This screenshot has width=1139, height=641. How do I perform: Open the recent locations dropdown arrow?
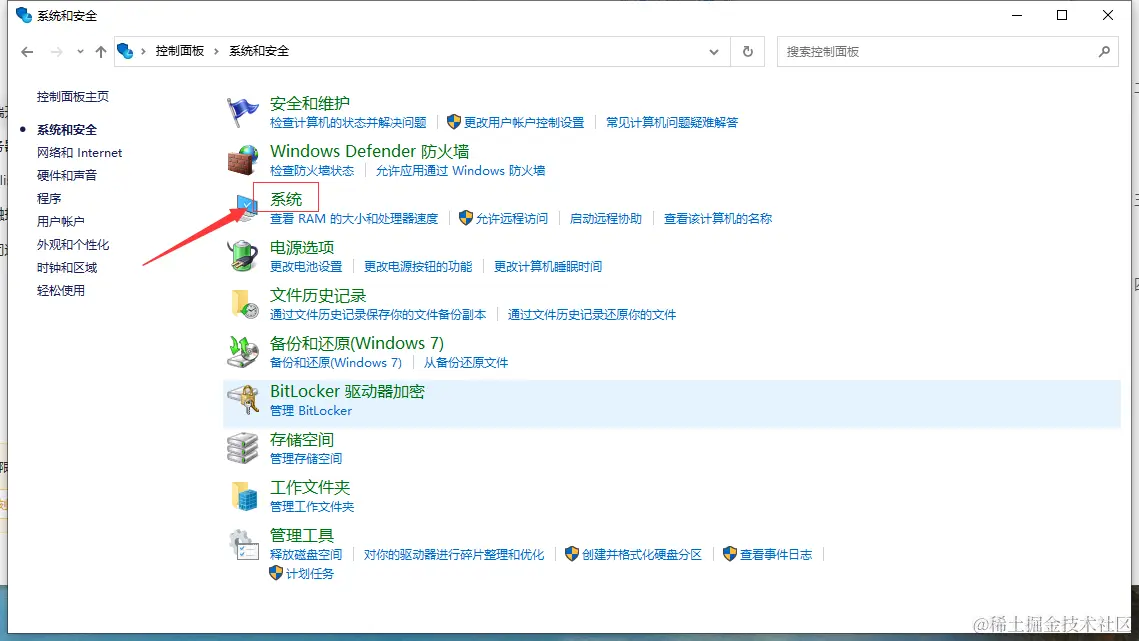tap(80, 52)
